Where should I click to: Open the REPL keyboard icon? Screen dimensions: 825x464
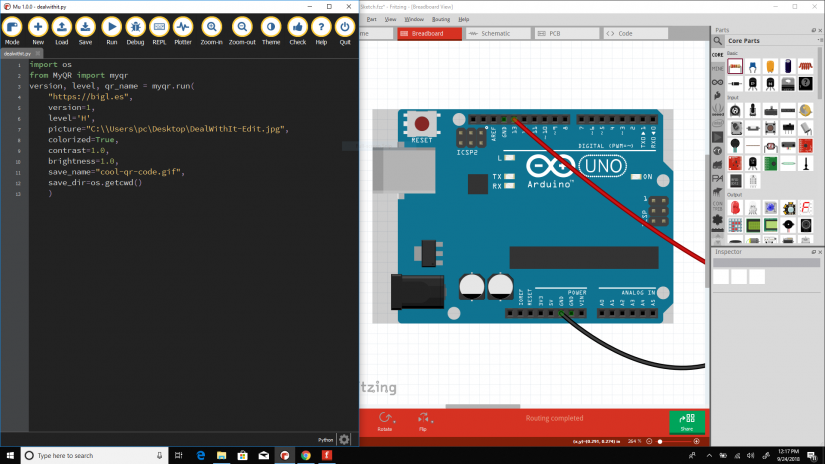coord(159,29)
